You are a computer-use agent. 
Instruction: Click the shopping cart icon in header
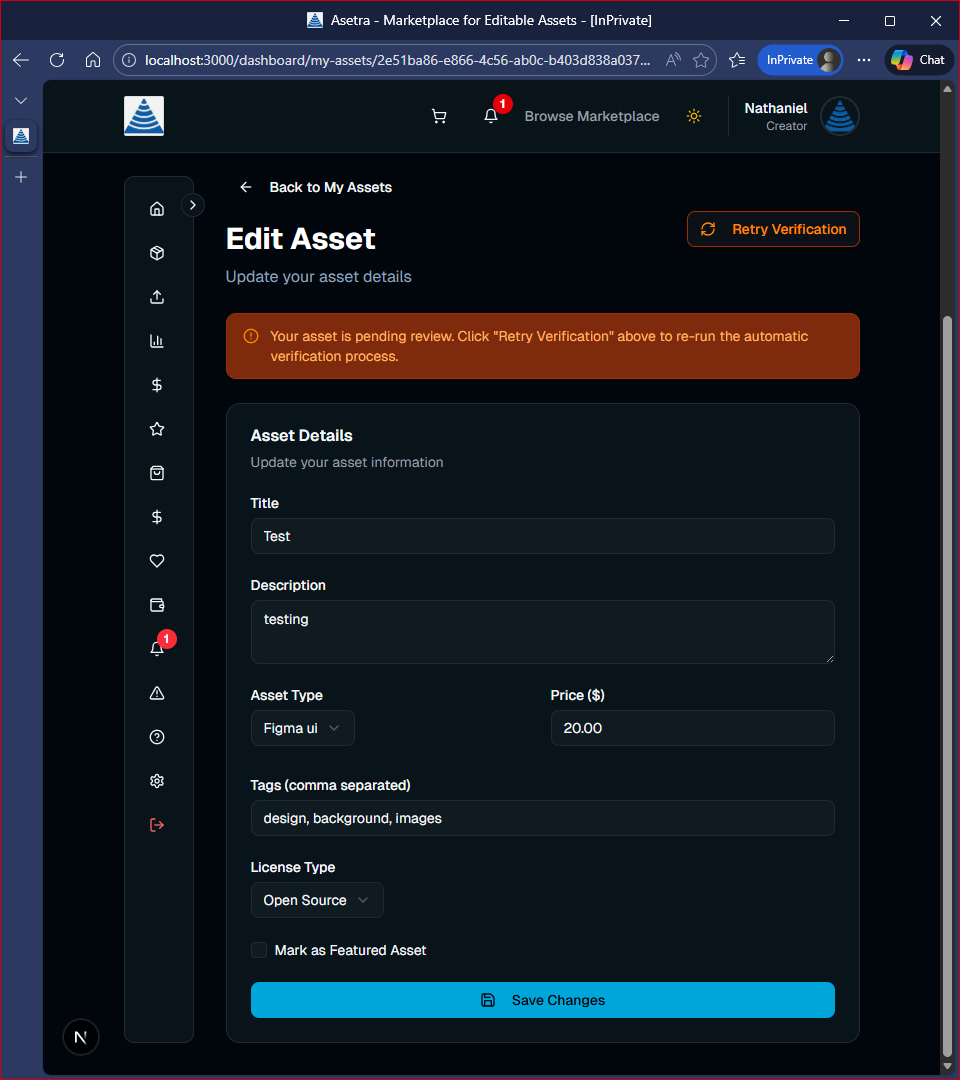[x=438, y=116]
